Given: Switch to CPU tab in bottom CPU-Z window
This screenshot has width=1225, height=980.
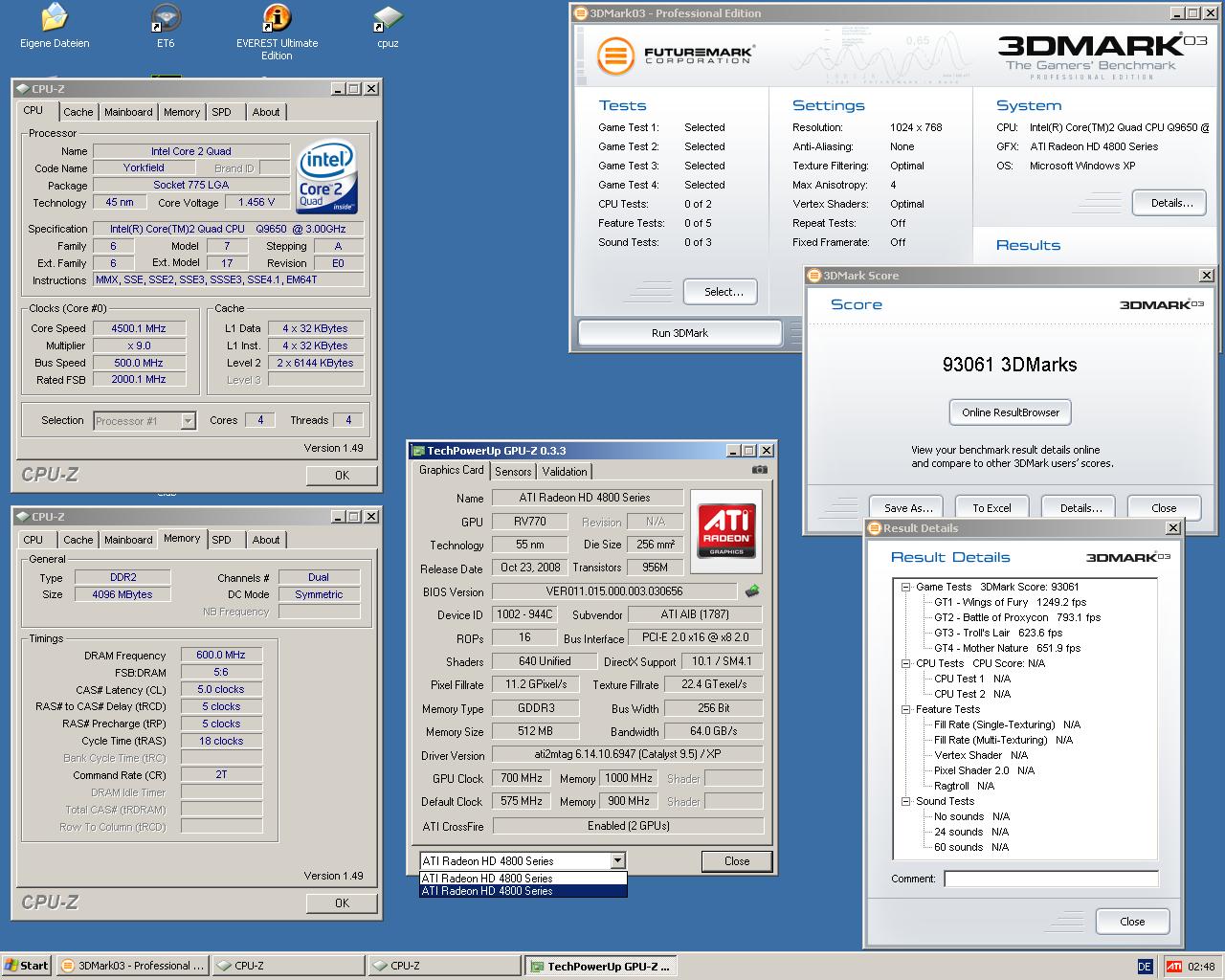Looking at the screenshot, I should click(33, 540).
